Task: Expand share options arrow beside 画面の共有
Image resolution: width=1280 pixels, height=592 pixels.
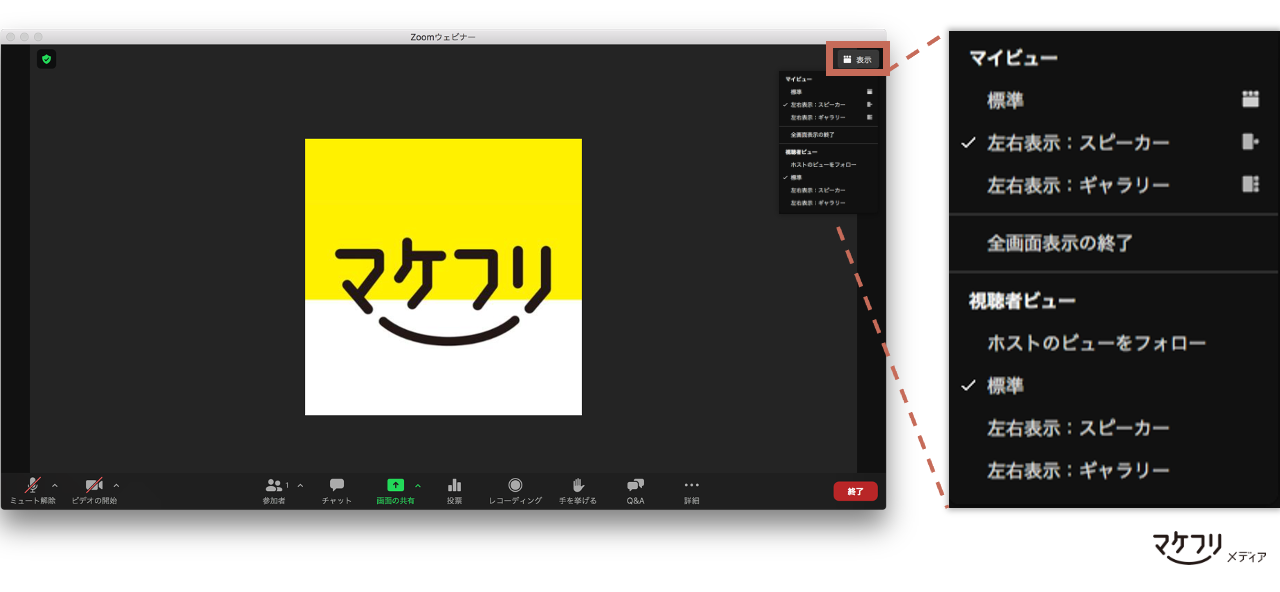Action: pyautogui.click(x=418, y=485)
